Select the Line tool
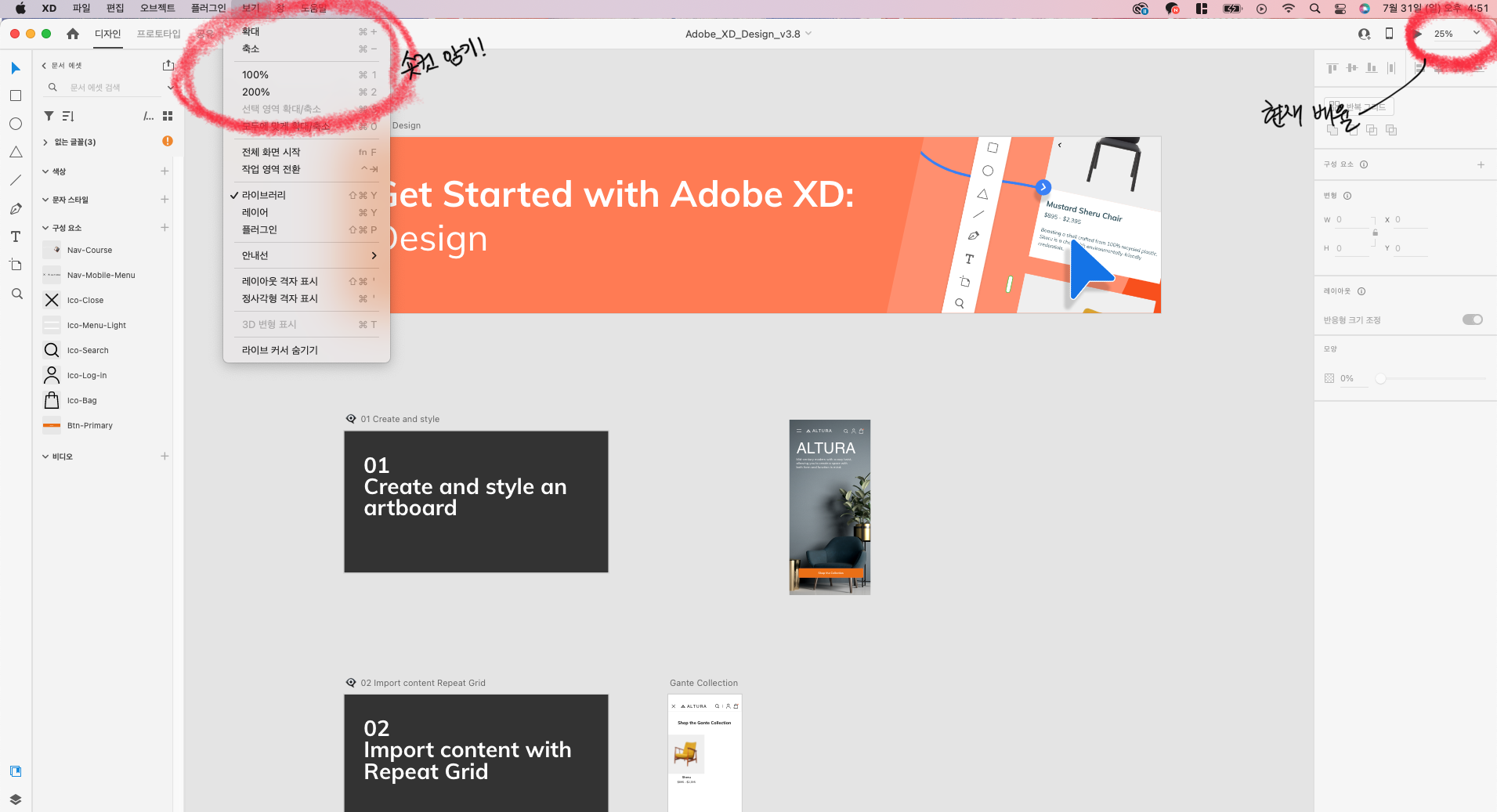The image size is (1497, 812). pyautogui.click(x=16, y=180)
